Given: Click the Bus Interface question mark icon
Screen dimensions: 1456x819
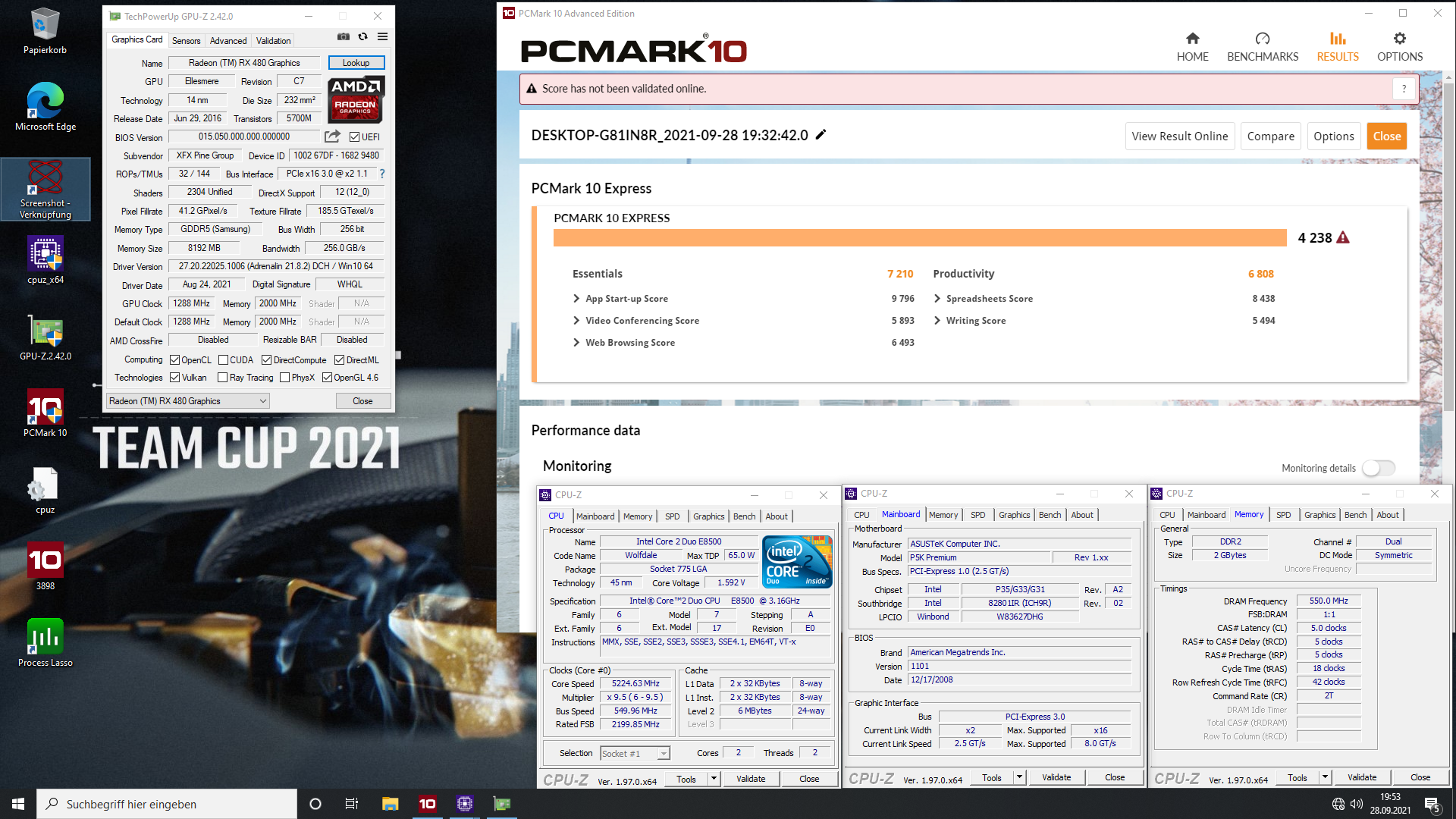Looking at the screenshot, I should click(x=382, y=174).
